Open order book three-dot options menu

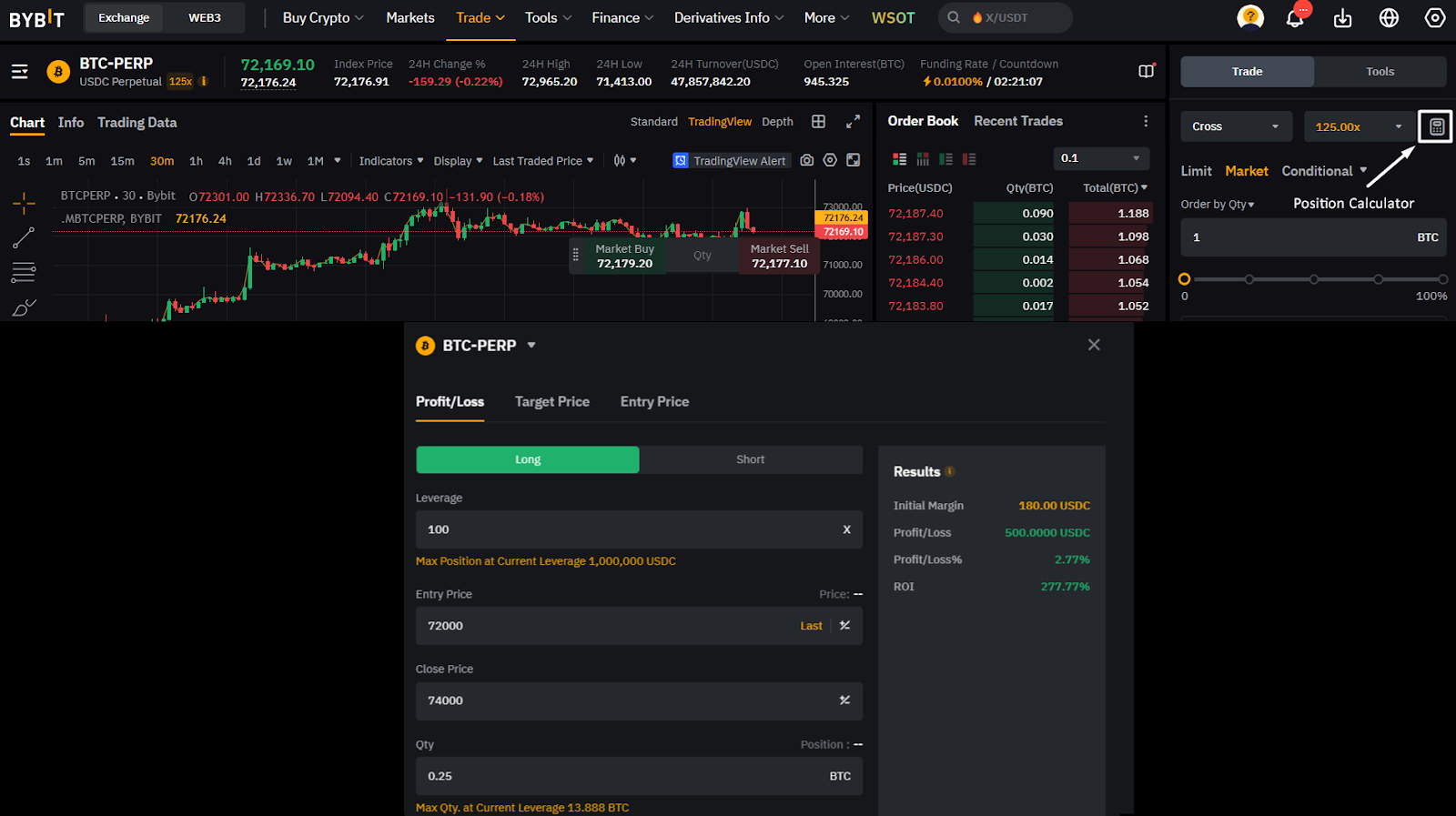click(x=1146, y=121)
